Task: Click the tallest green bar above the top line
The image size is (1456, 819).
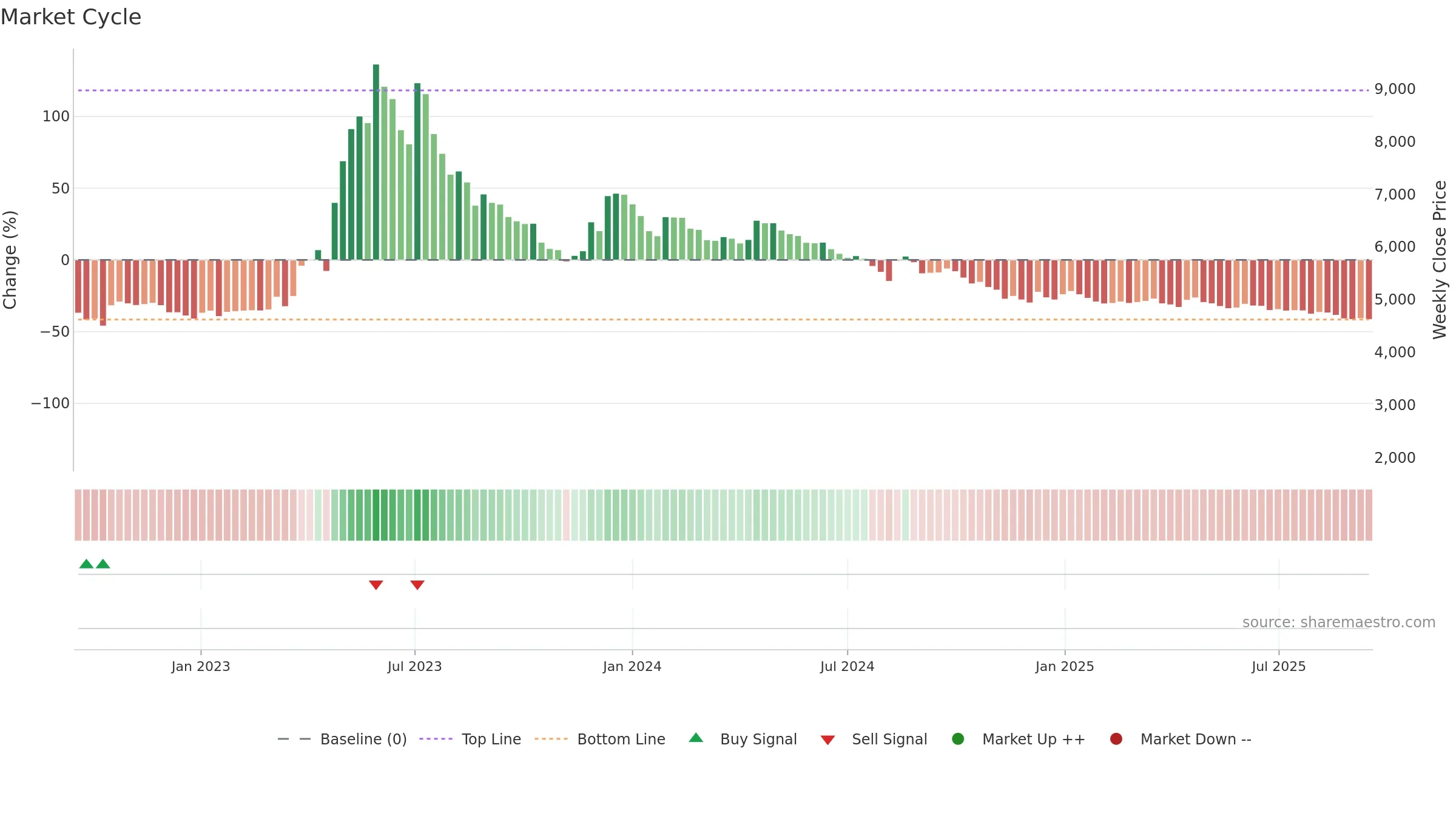Action: click(x=376, y=162)
